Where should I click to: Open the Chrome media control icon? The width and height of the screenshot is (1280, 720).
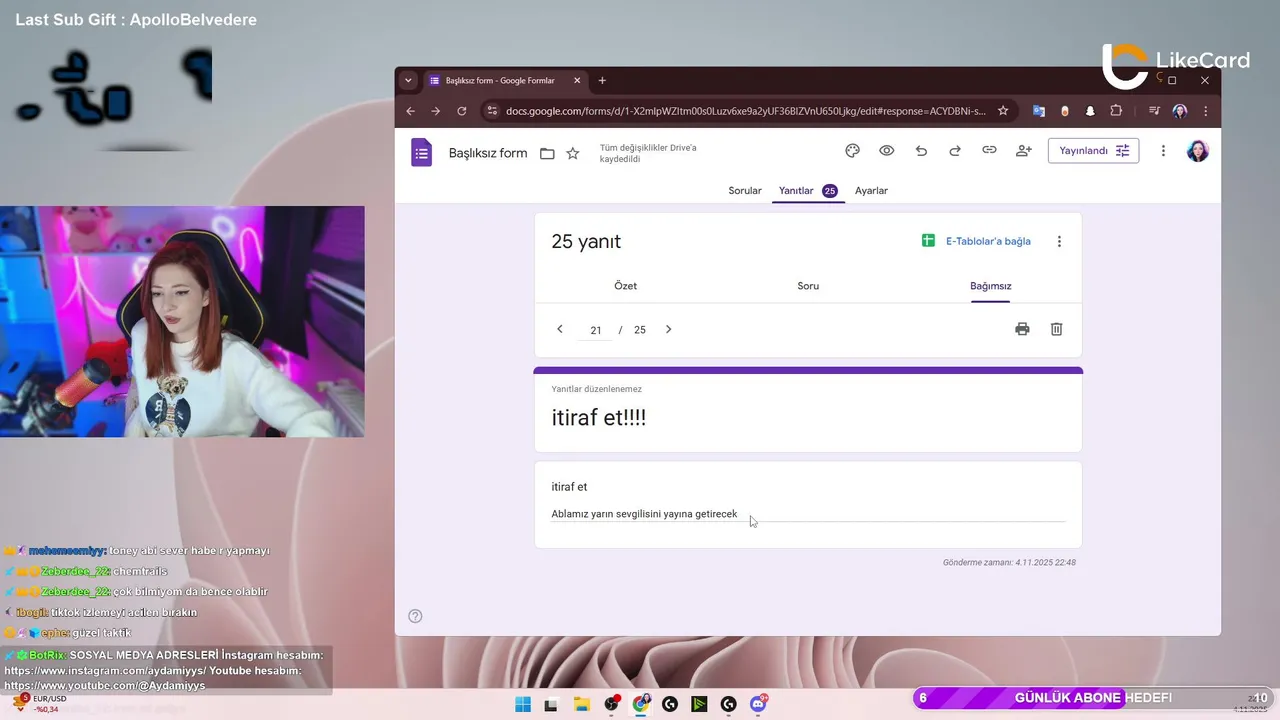click(x=1154, y=111)
